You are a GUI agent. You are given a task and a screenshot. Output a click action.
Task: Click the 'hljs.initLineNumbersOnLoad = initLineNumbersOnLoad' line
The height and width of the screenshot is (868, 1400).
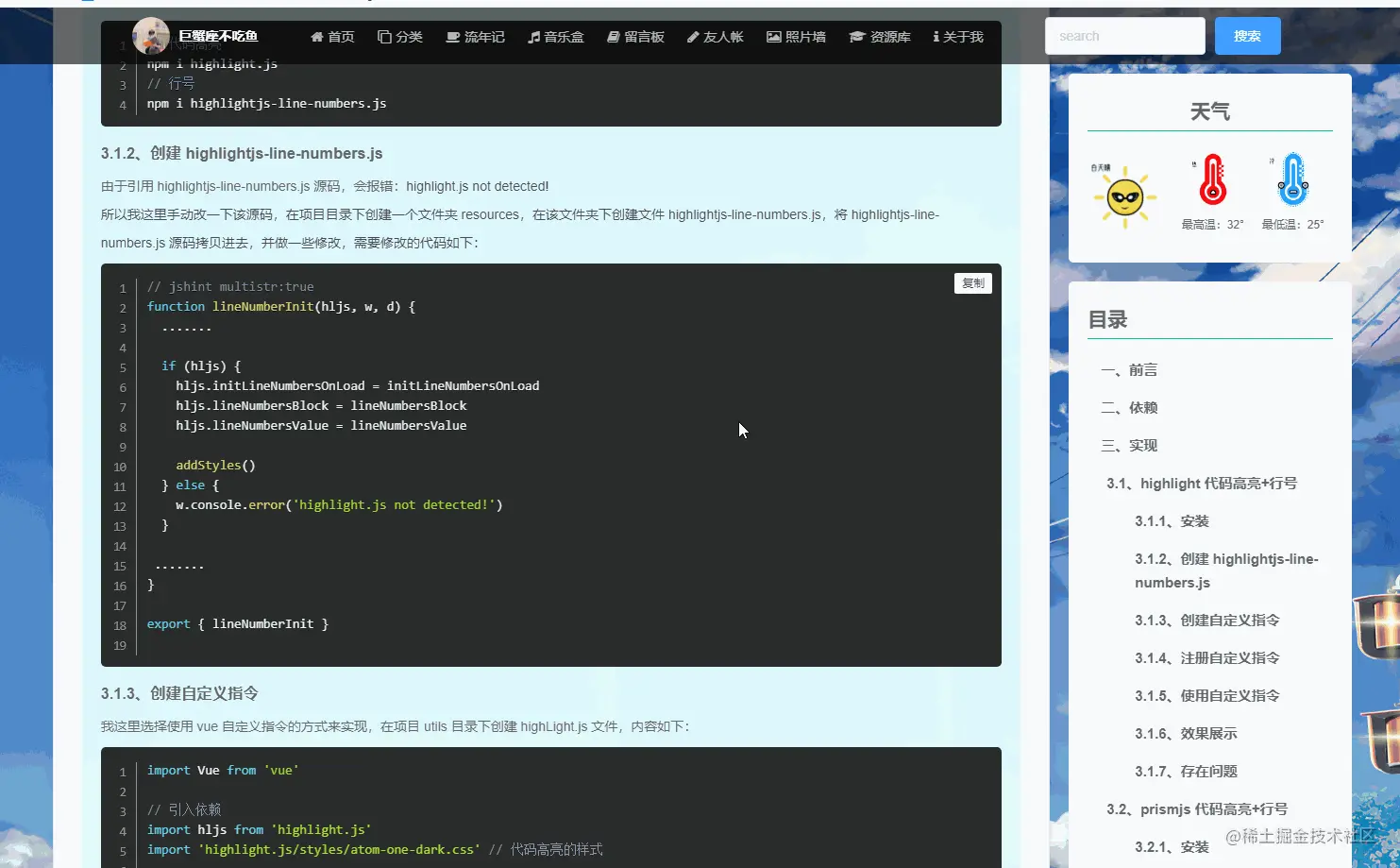[358, 386]
